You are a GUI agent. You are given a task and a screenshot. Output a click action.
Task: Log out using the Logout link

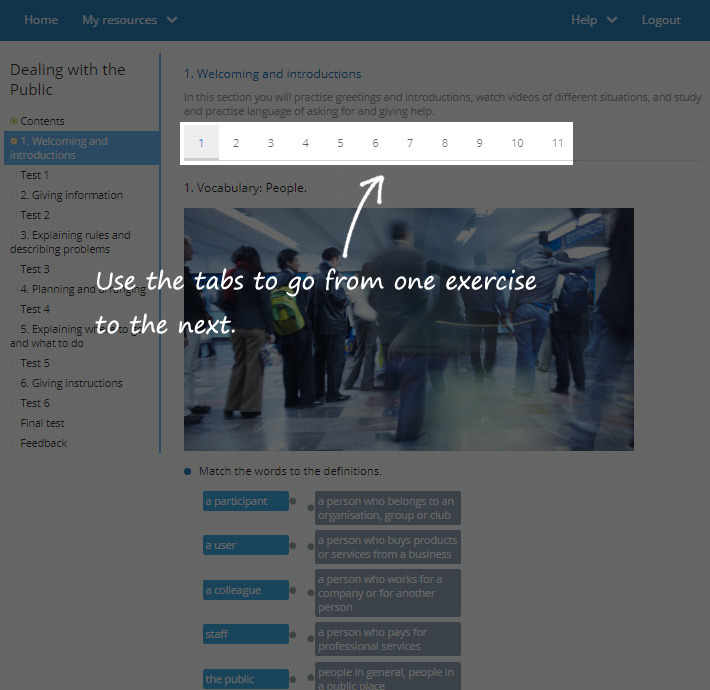660,20
